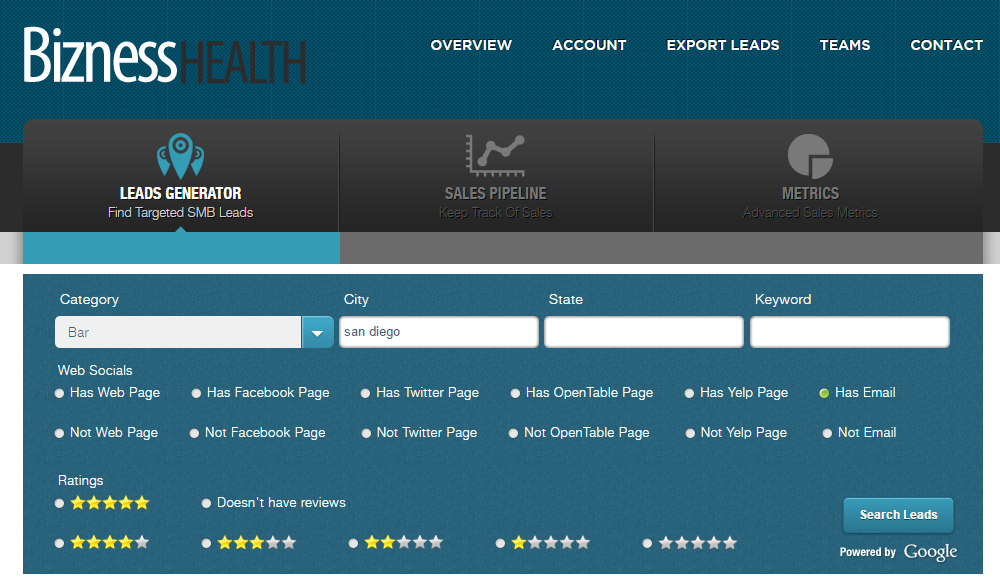Choose the three-star rating option

click(207, 543)
